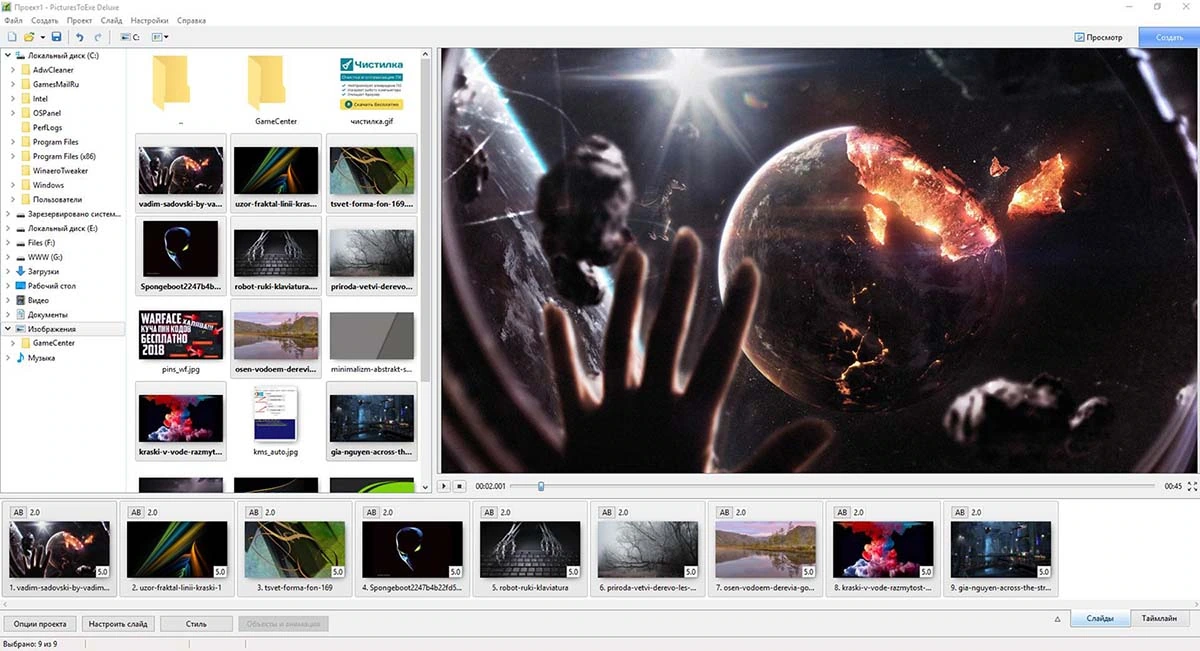The width and height of the screenshot is (1200, 651).
Task: Go to parent folder ".." icon
Action: (174, 85)
